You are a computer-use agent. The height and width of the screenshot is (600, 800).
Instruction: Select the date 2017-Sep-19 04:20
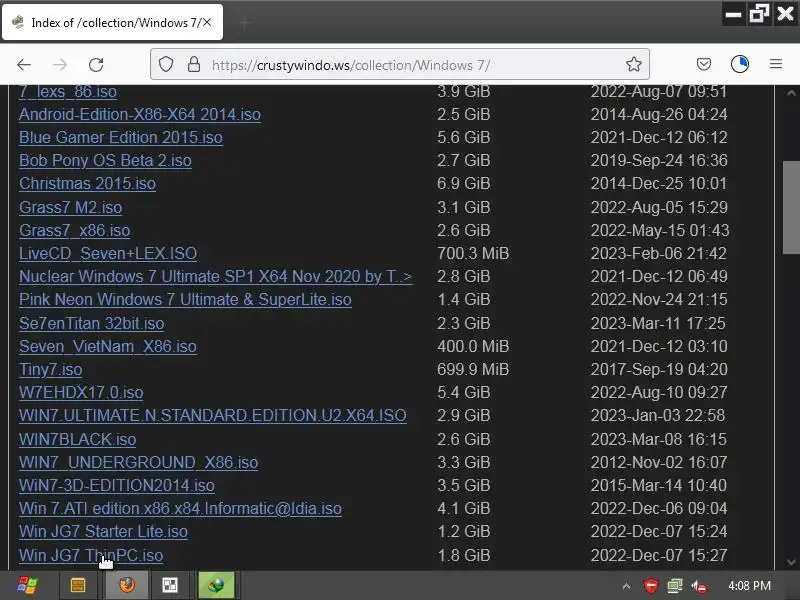[x=659, y=369]
